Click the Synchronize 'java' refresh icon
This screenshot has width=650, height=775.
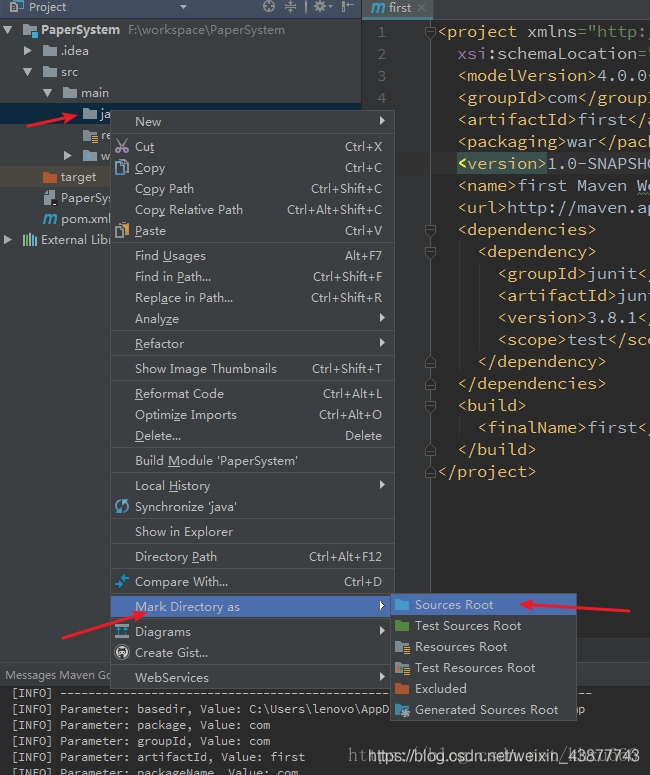pos(122,506)
